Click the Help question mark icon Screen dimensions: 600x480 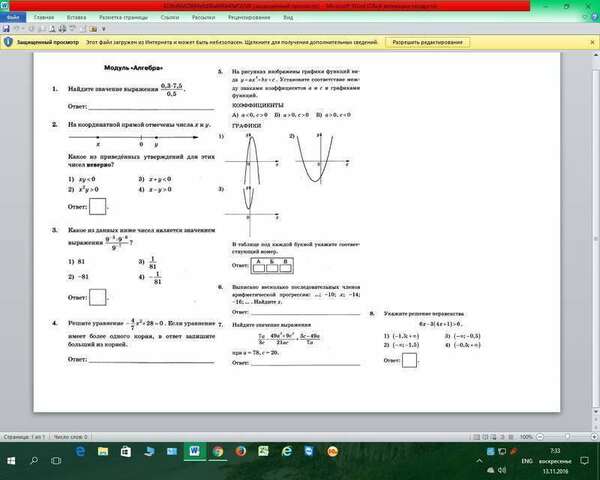594,17
